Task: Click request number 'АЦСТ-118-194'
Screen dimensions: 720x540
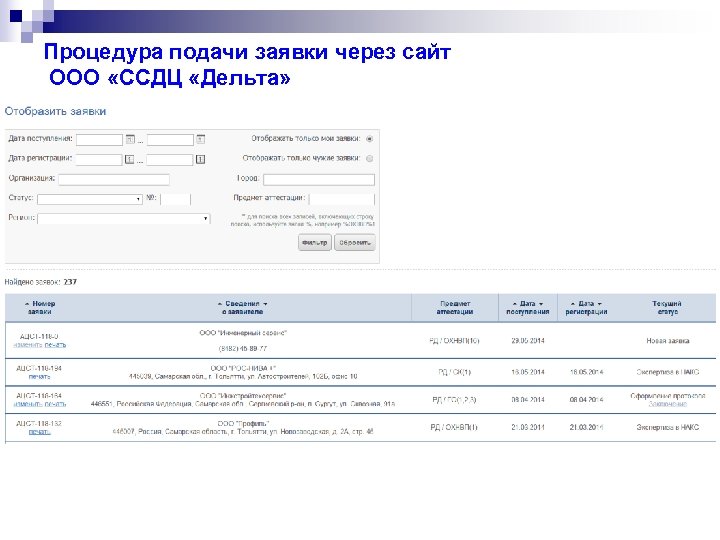Action: pos(39,368)
